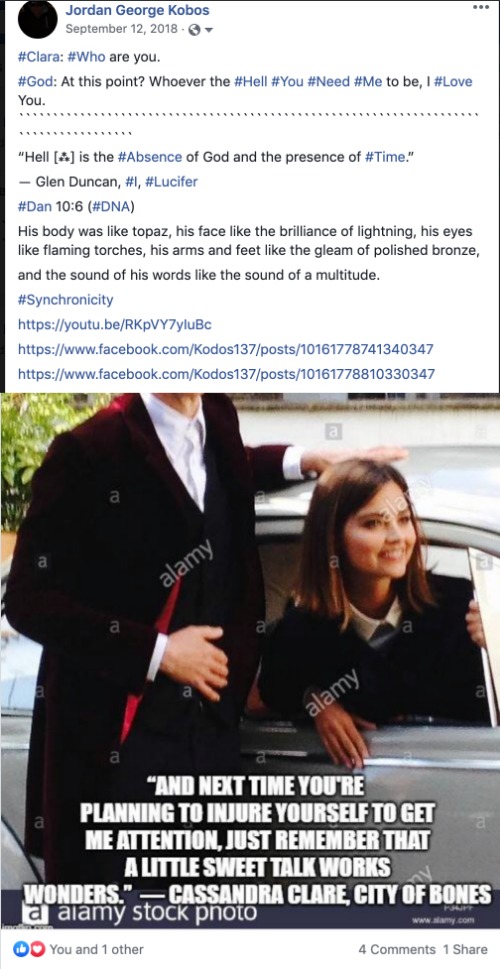Expand the audience dropdown arrow beside globe
Viewport: 500px width, 969px height.
click(x=208, y=30)
